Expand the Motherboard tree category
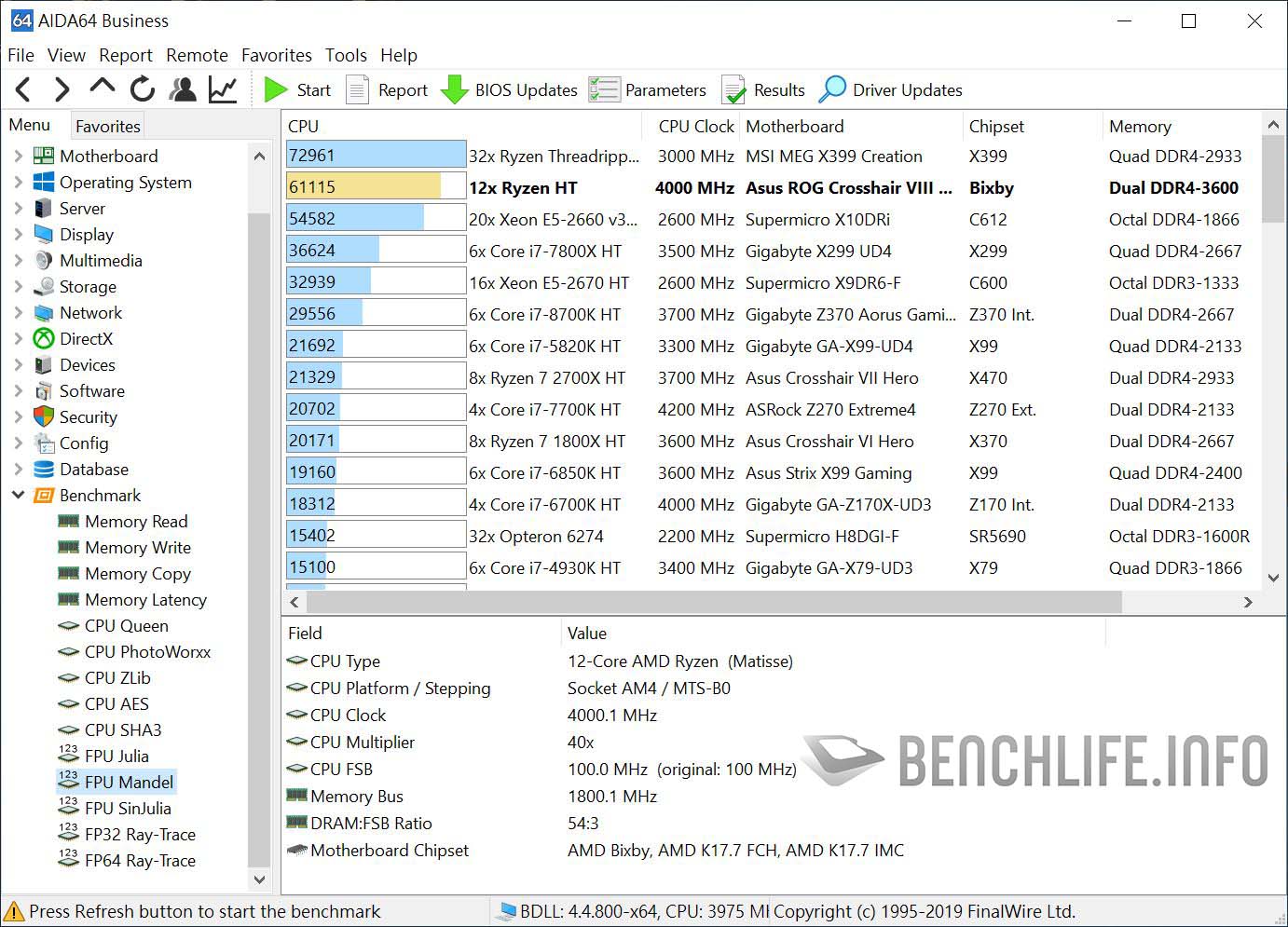The width and height of the screenshot is (1288, 927). [18, 156]
